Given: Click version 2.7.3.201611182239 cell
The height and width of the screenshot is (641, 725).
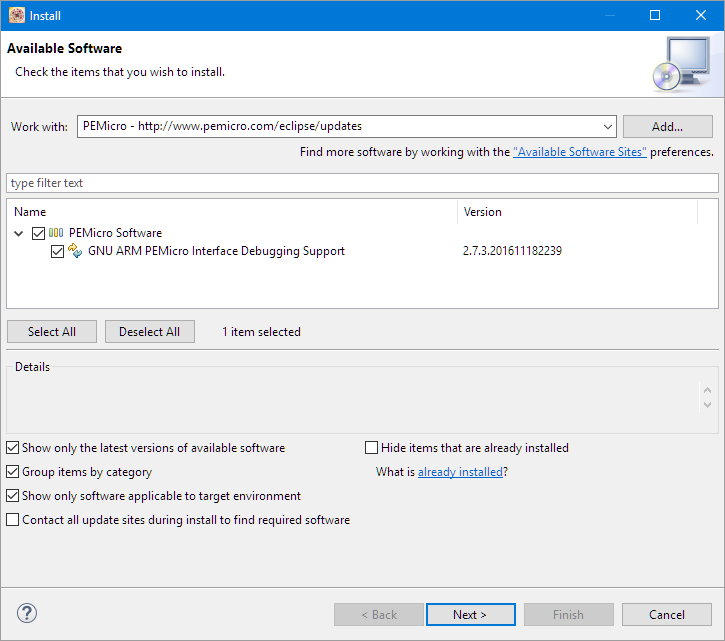Looking at the screenshot, I should tap(512, 251).
